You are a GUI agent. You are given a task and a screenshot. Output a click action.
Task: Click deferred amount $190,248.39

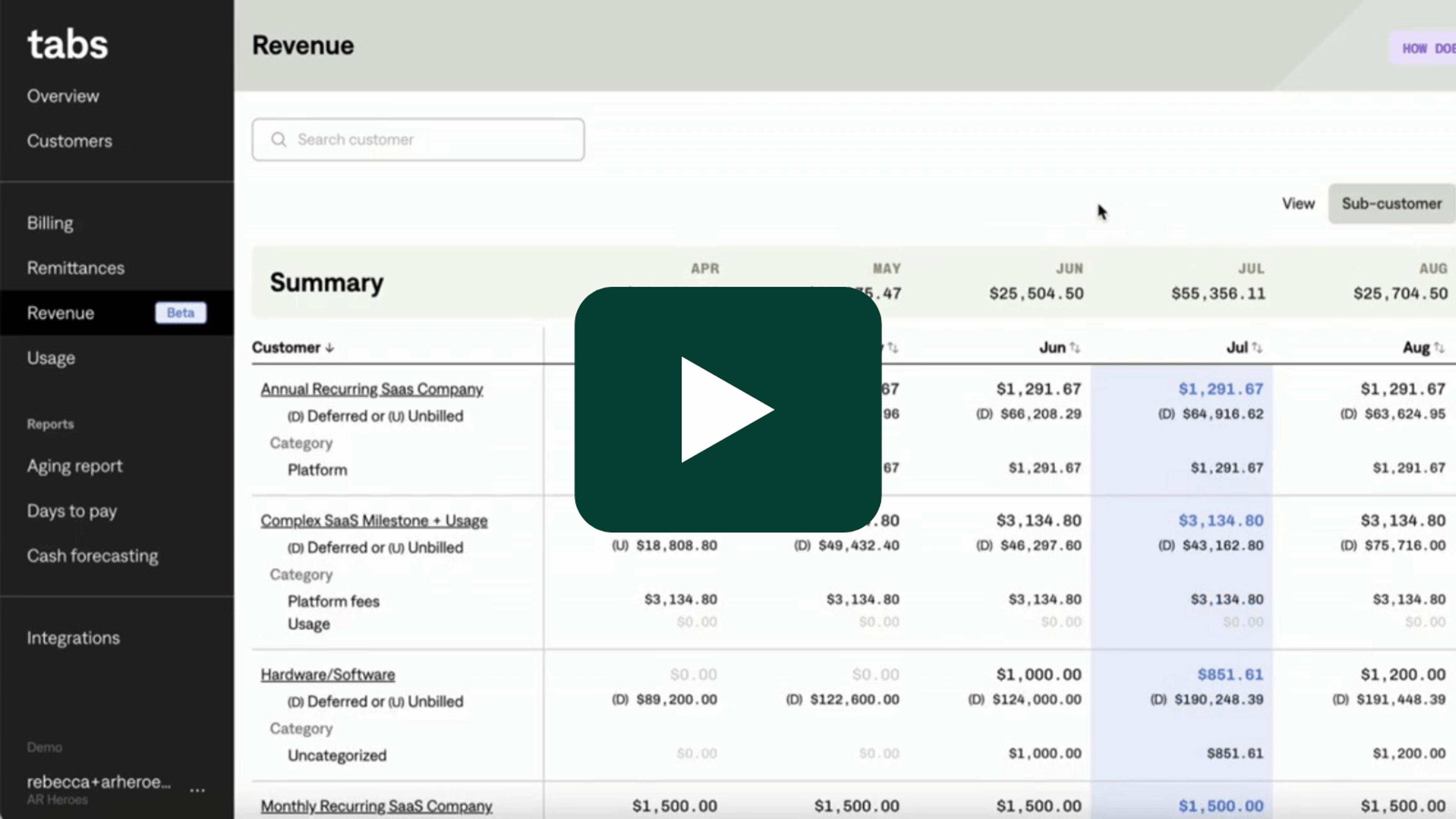1219,700
